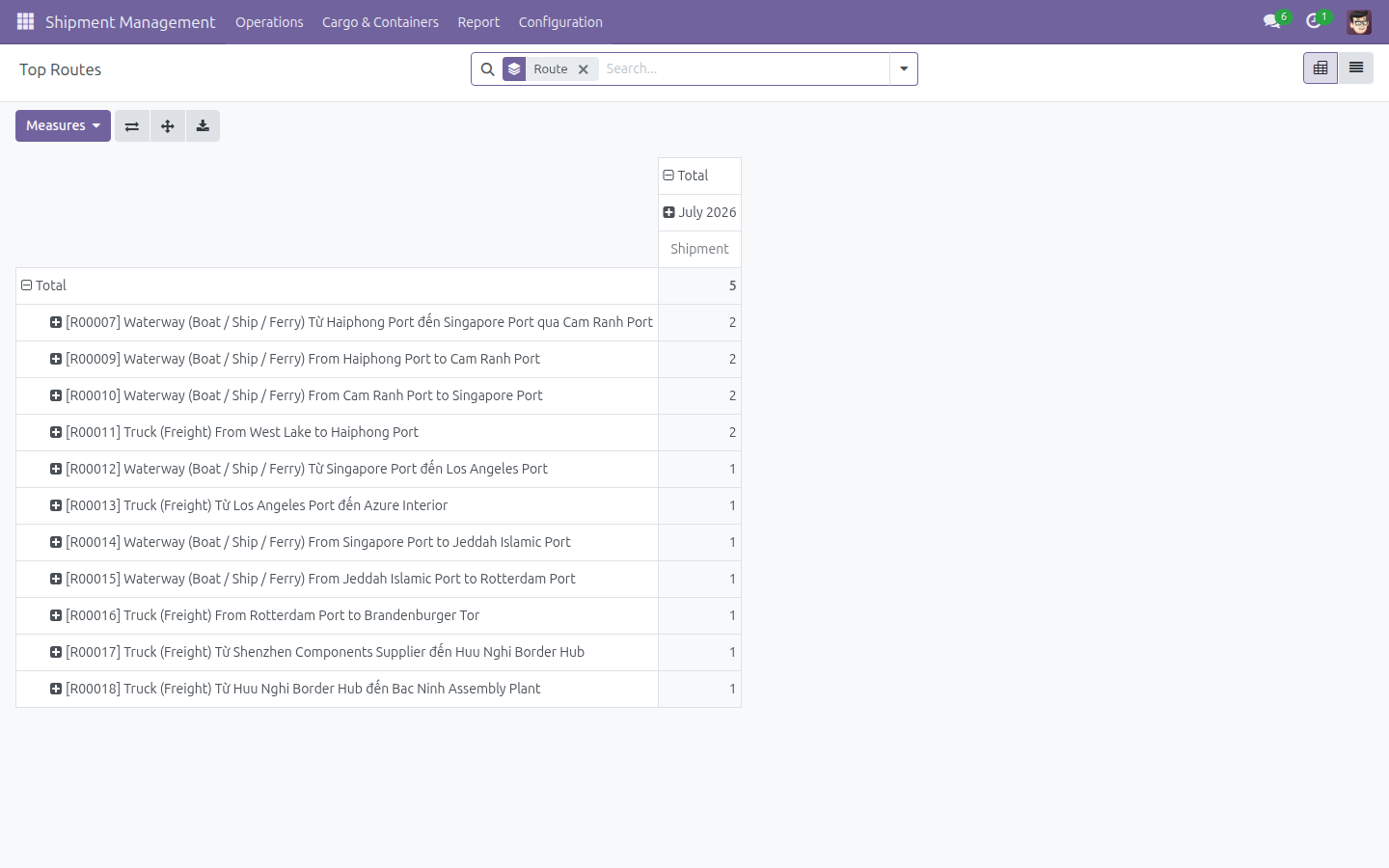Sort by the Shipment measure header
The height and width of the screenshot is (868, 1389).
click(x=699, y=249)
